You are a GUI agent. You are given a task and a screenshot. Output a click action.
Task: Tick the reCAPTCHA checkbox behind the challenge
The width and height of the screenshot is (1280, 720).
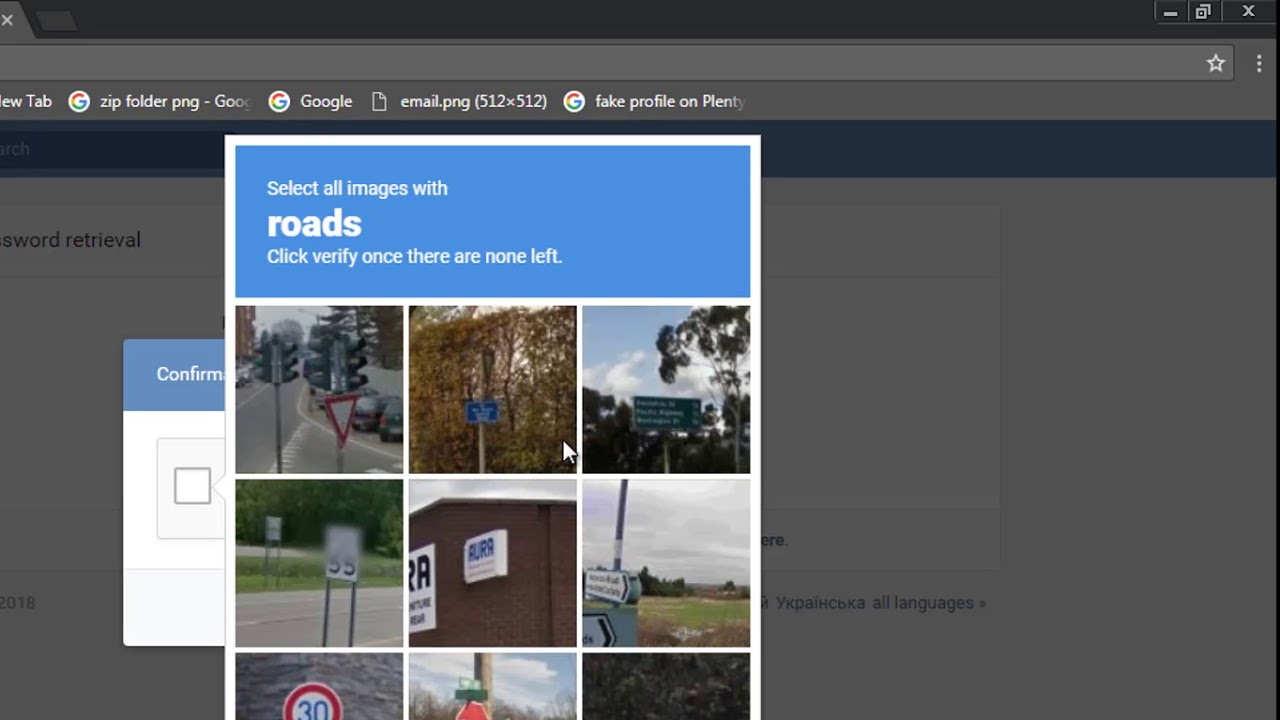192,486
